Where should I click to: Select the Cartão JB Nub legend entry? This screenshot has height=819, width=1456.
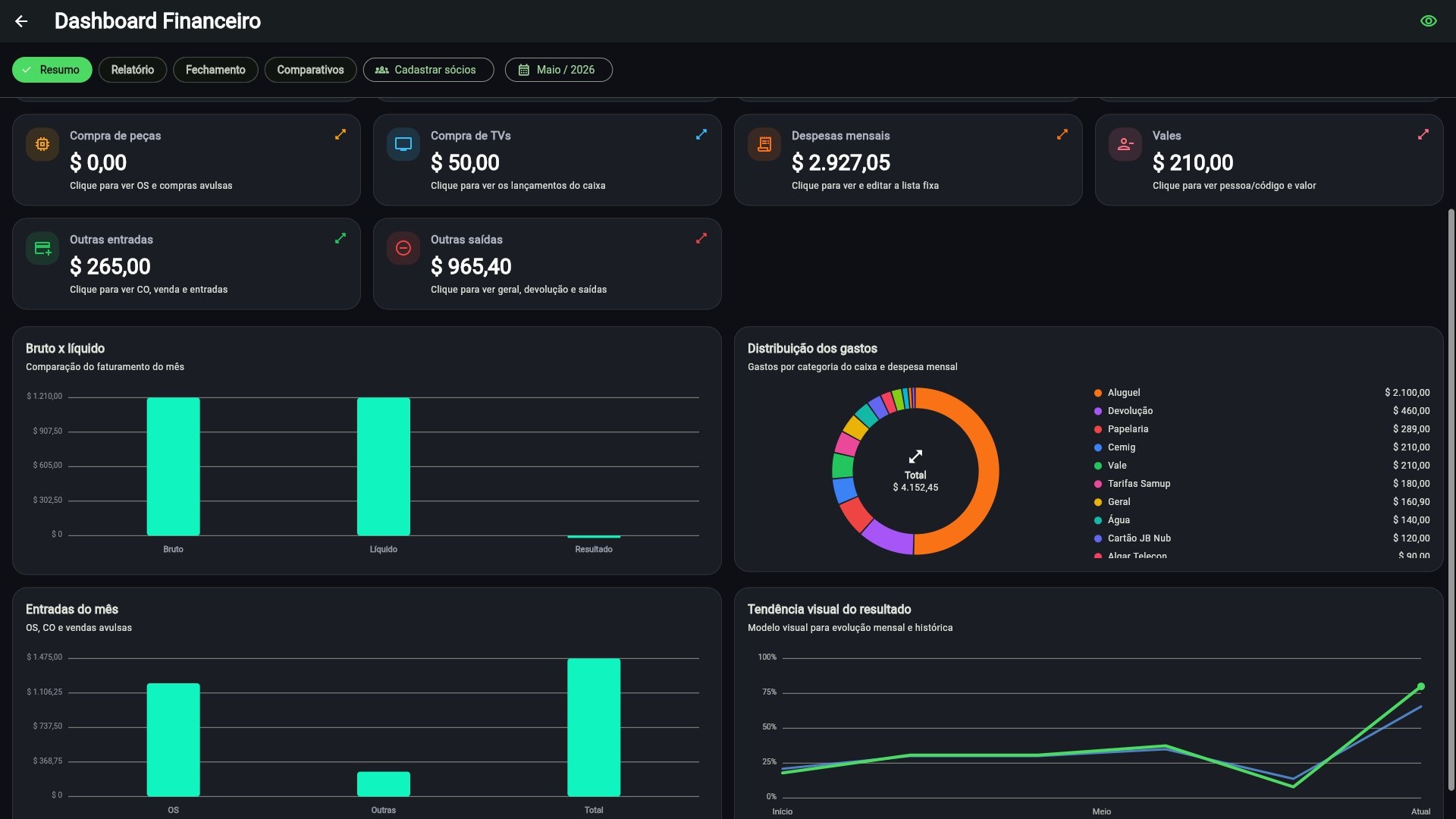coord(1262,538)
